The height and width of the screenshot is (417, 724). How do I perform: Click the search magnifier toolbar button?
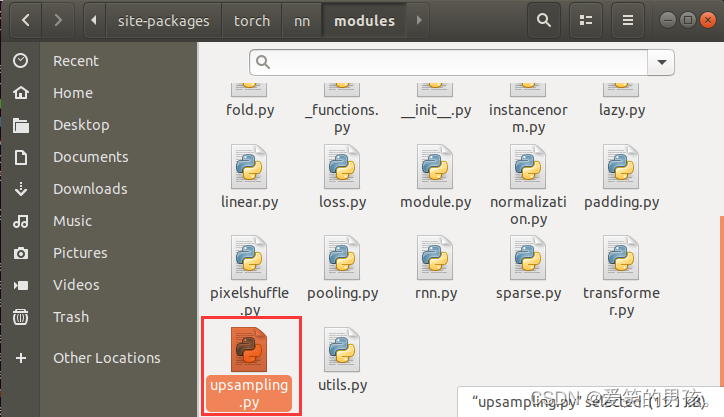(x=544, y=20)
